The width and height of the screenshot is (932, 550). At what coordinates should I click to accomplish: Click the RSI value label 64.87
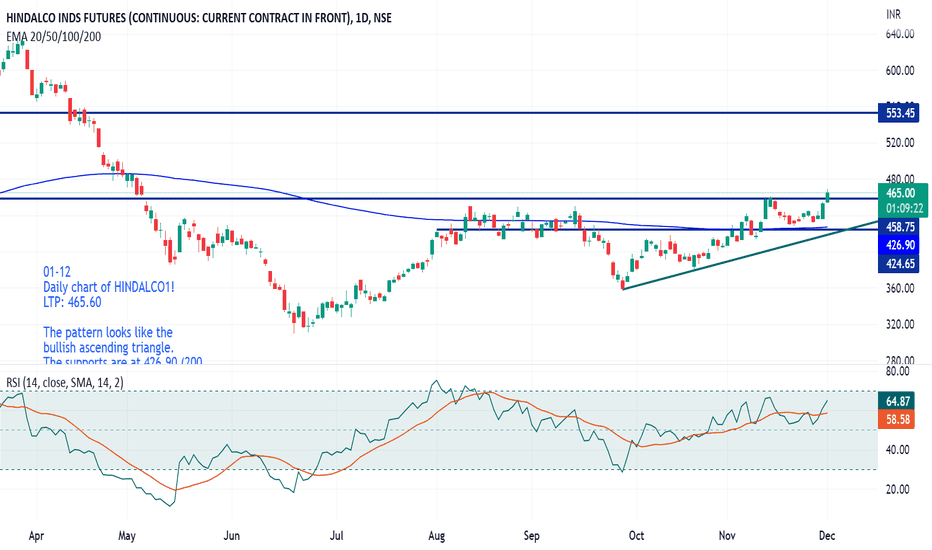point(898,401)
